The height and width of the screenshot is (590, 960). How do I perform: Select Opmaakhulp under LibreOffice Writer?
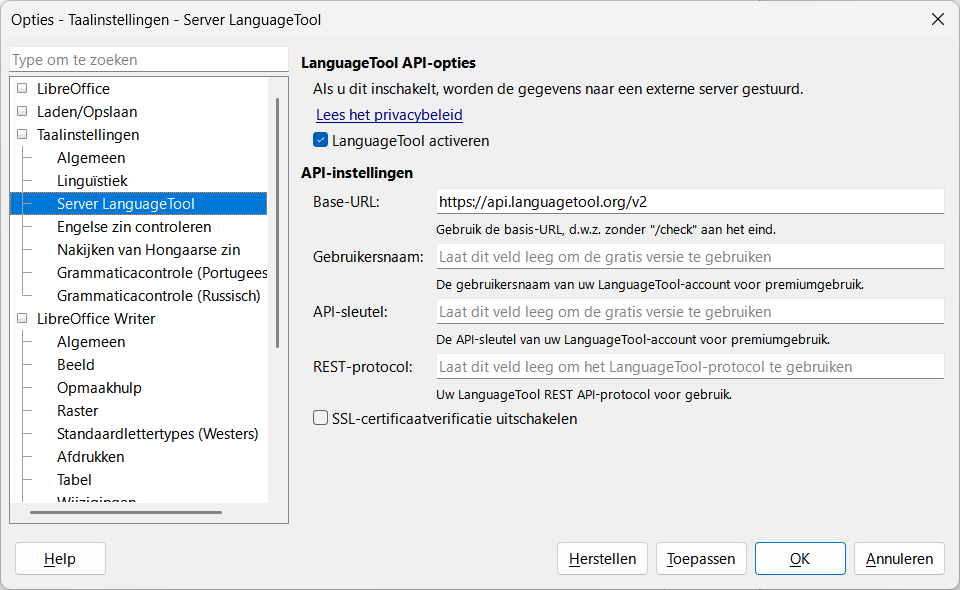coord(99,388)
